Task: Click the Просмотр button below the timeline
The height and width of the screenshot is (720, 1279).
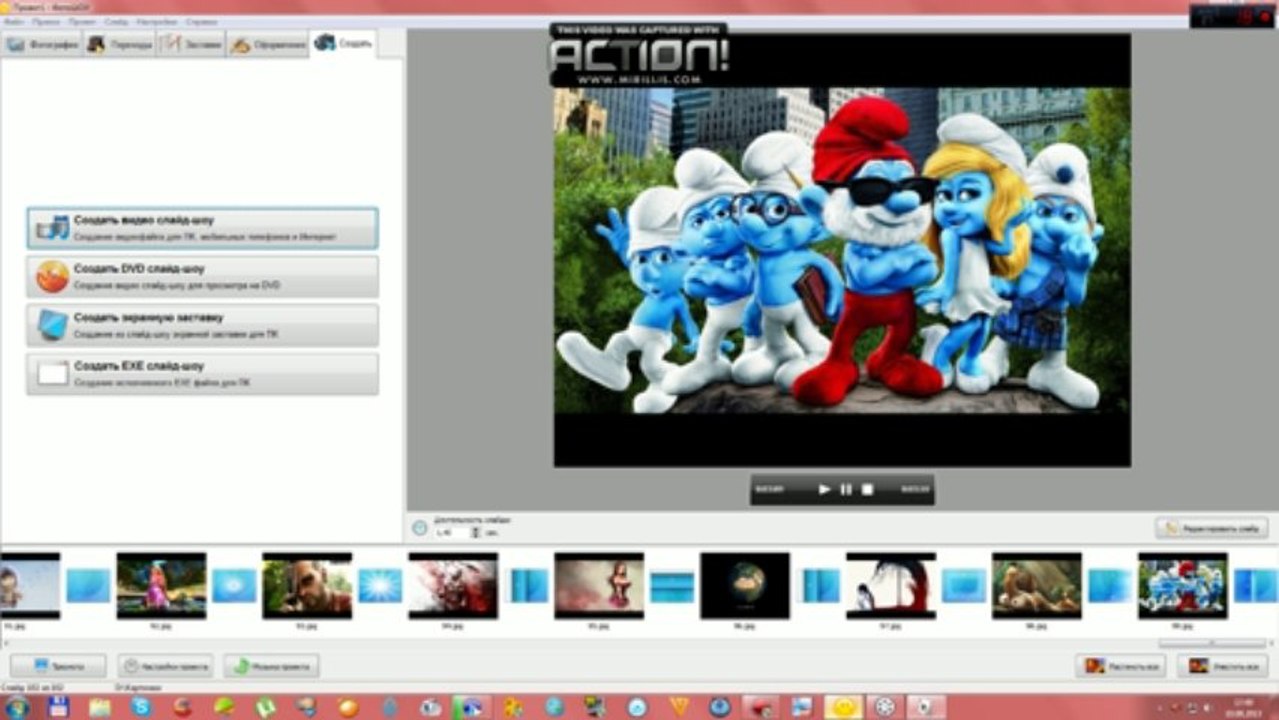Action: tap(58, 665)
